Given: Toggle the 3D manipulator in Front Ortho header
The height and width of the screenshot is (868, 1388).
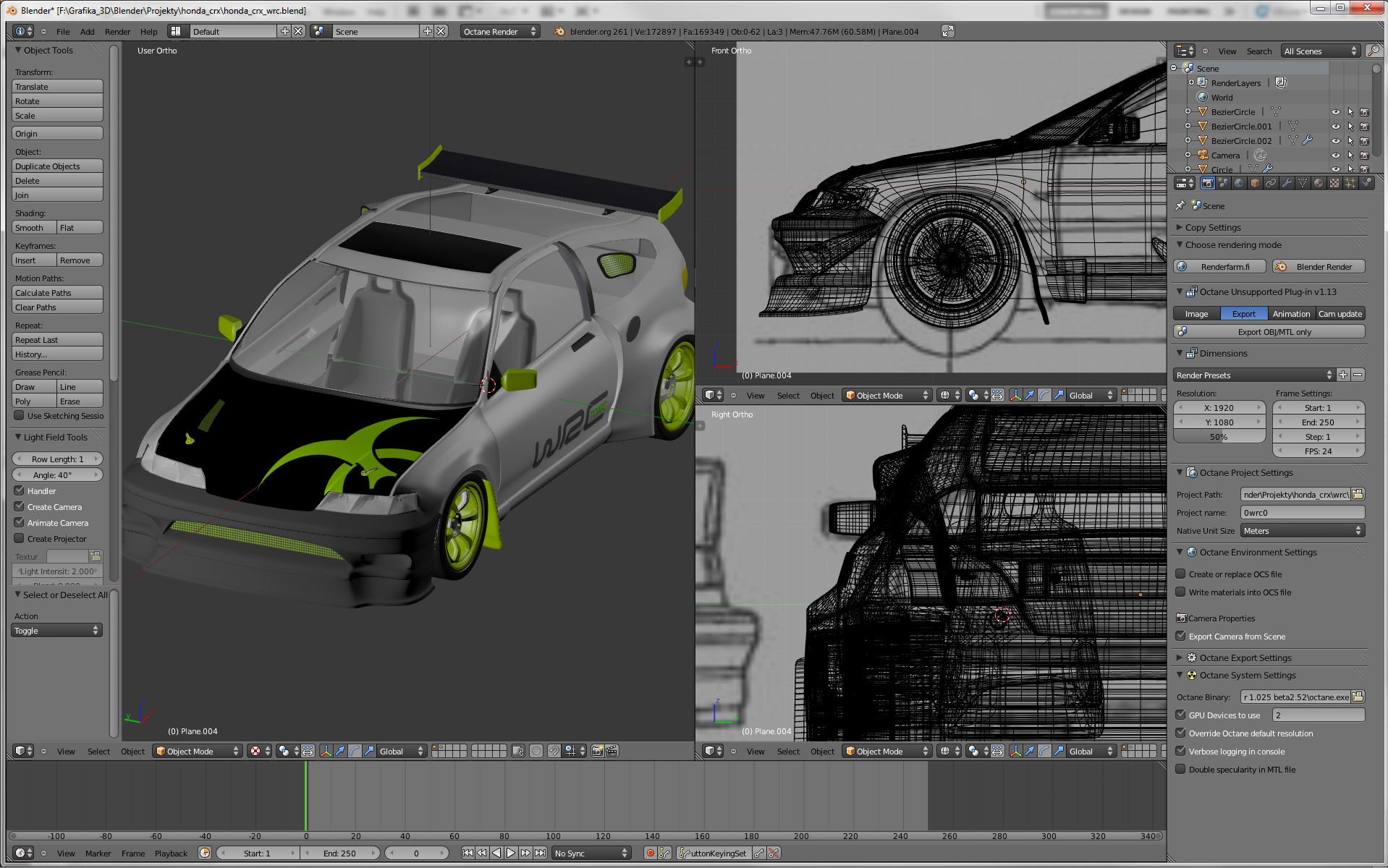Looking at the screenshot, I should tap(1015, 396).
